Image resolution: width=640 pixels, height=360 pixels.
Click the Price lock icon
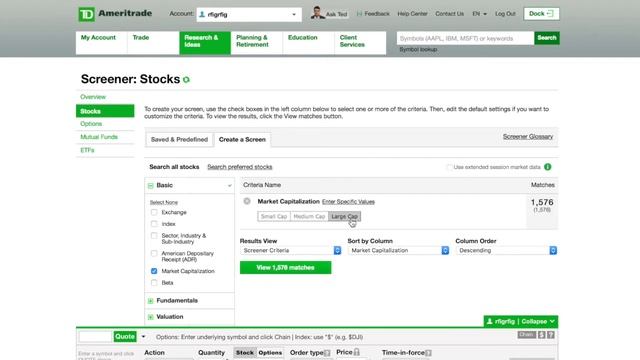[357, 352]
